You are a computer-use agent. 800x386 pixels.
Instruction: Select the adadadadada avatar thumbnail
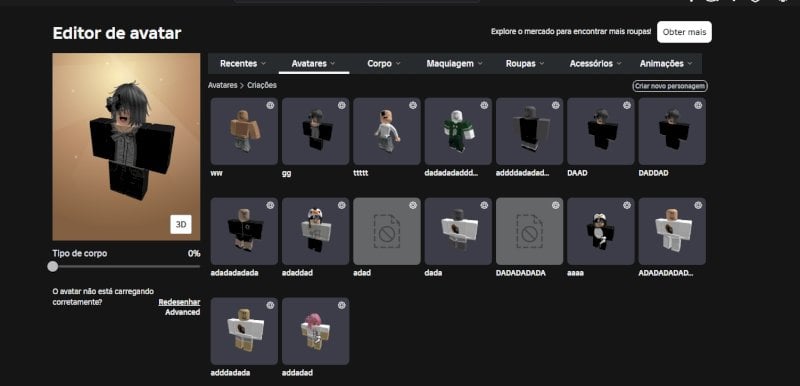click(244, 231)
